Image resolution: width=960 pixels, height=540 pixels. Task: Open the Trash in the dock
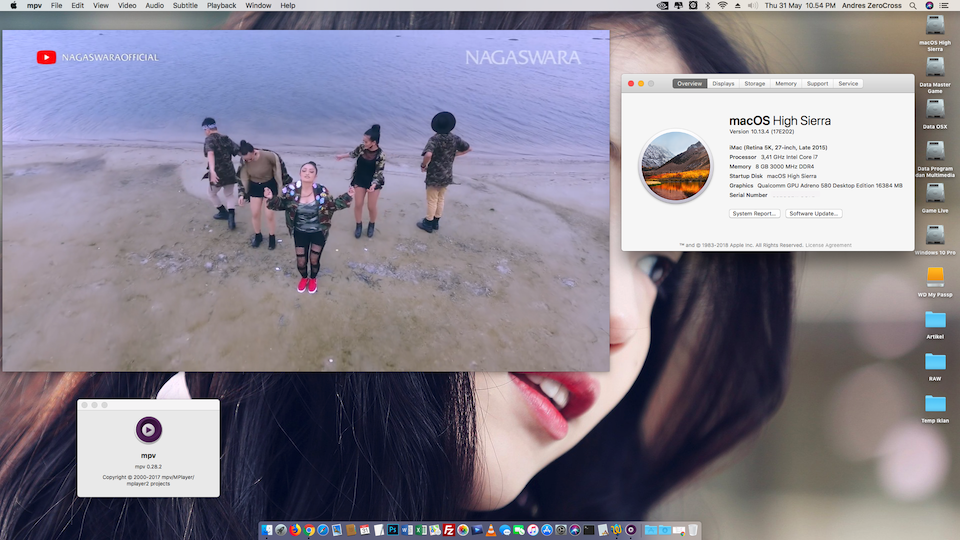point(692,530)
